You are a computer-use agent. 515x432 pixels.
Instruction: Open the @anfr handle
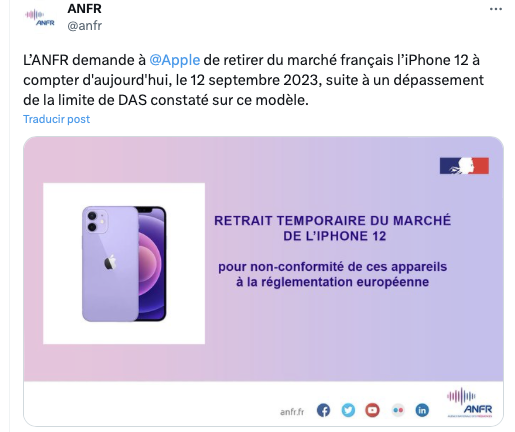pyautogui.click(x=85, y=26)
